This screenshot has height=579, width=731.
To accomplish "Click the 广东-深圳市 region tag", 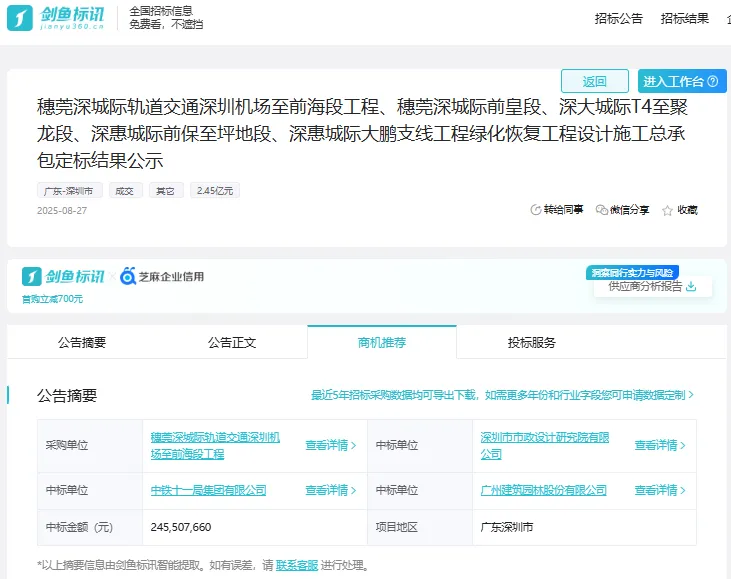I will (70, 190).
